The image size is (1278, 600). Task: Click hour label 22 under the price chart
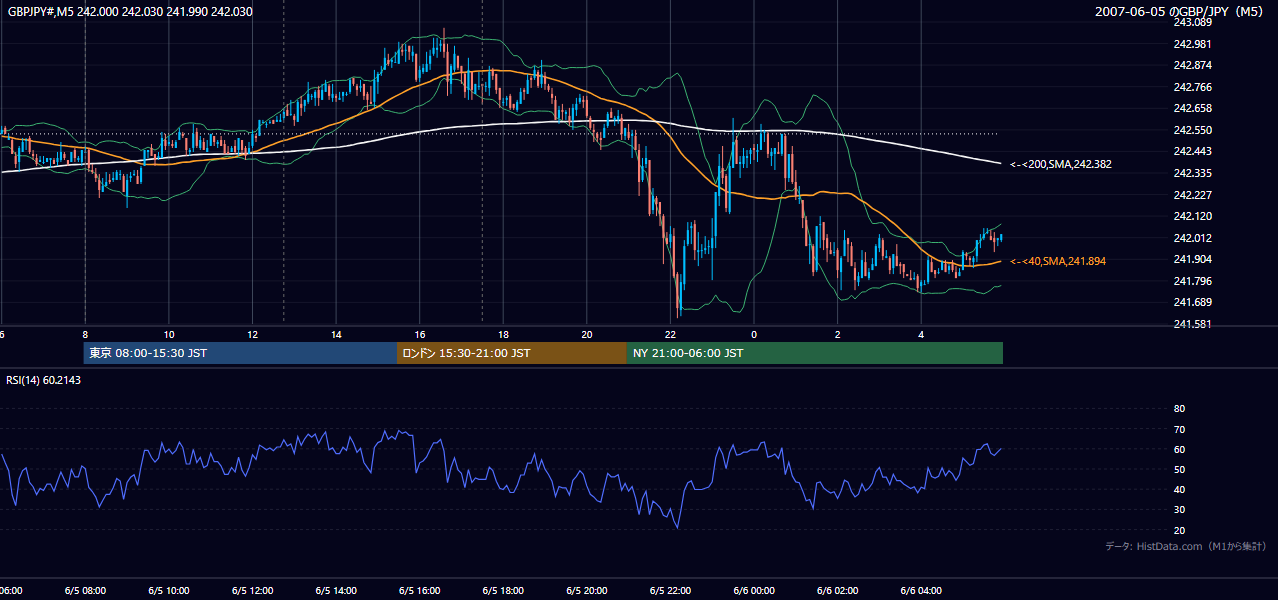(x=670, y=335)
